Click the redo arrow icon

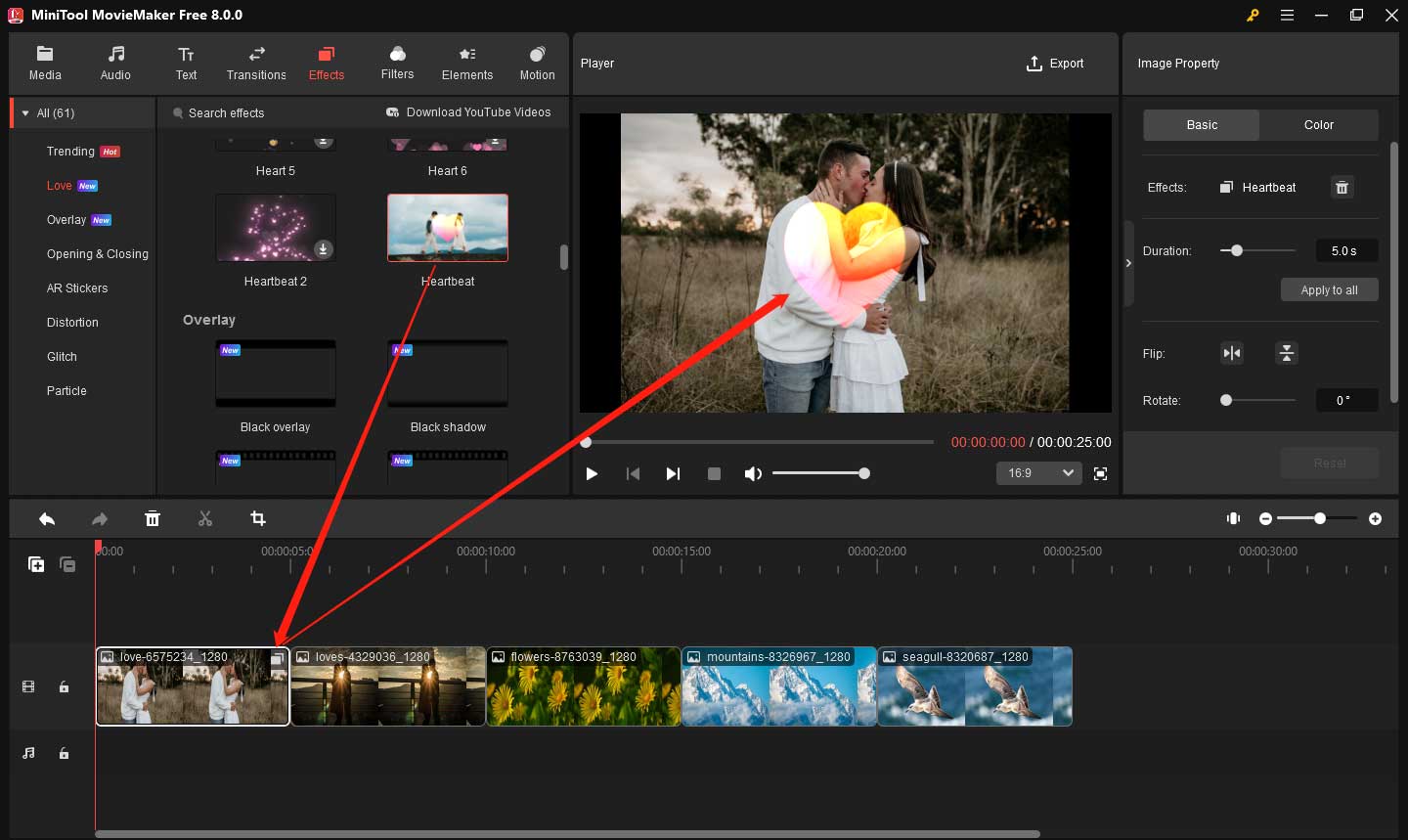100,519
